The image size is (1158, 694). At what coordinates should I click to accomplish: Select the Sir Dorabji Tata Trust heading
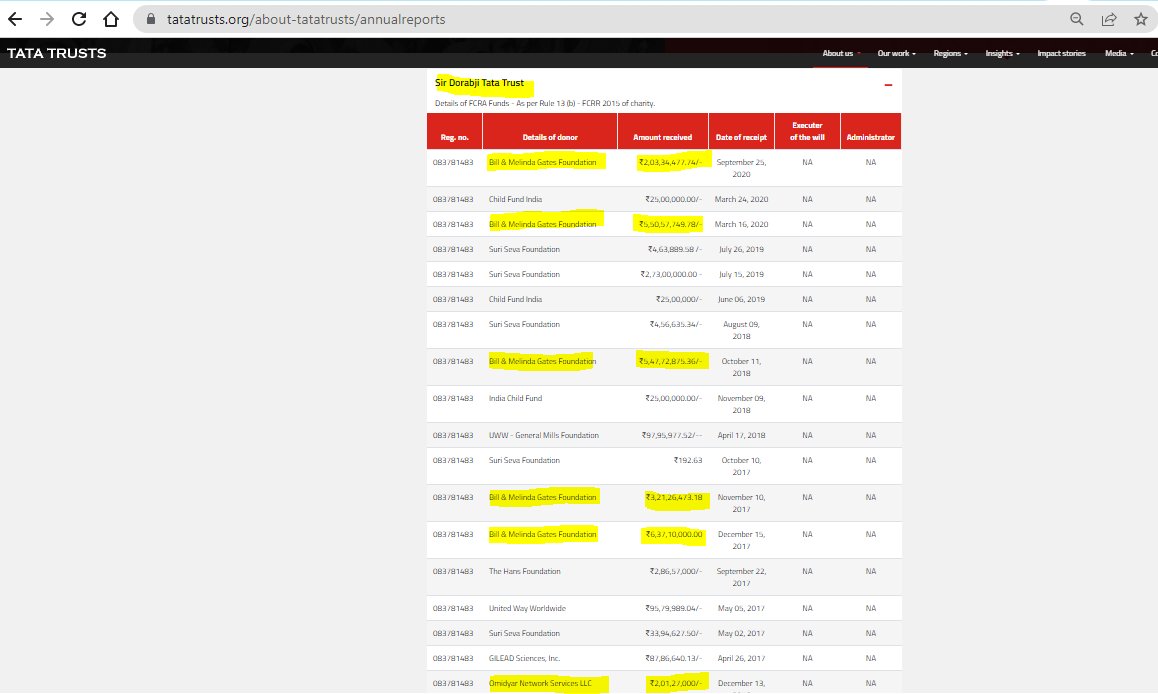(479, 83)
